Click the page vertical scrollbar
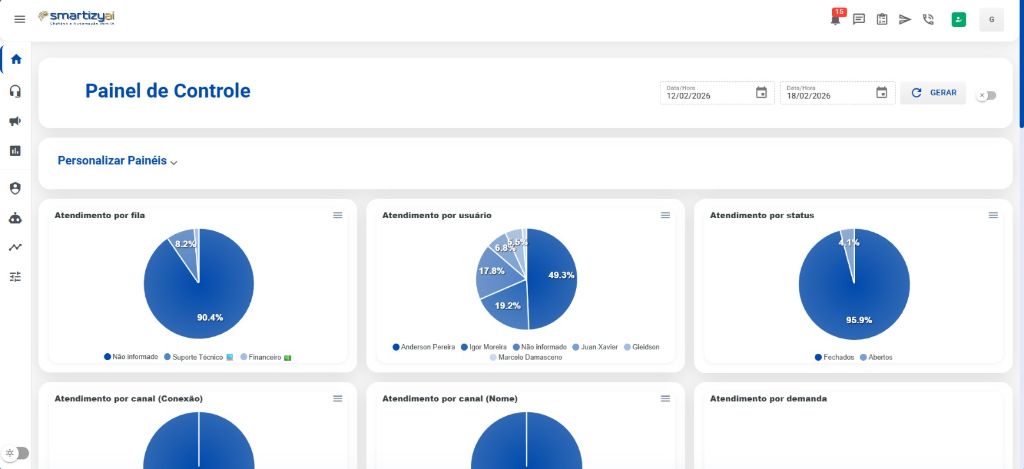 1021,64
